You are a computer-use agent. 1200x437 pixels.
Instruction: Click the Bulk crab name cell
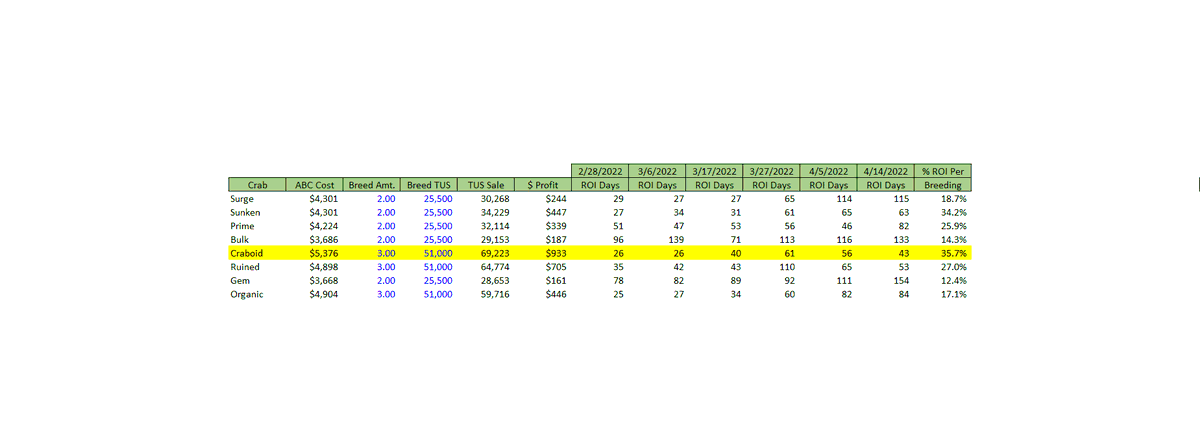(240, 241)
